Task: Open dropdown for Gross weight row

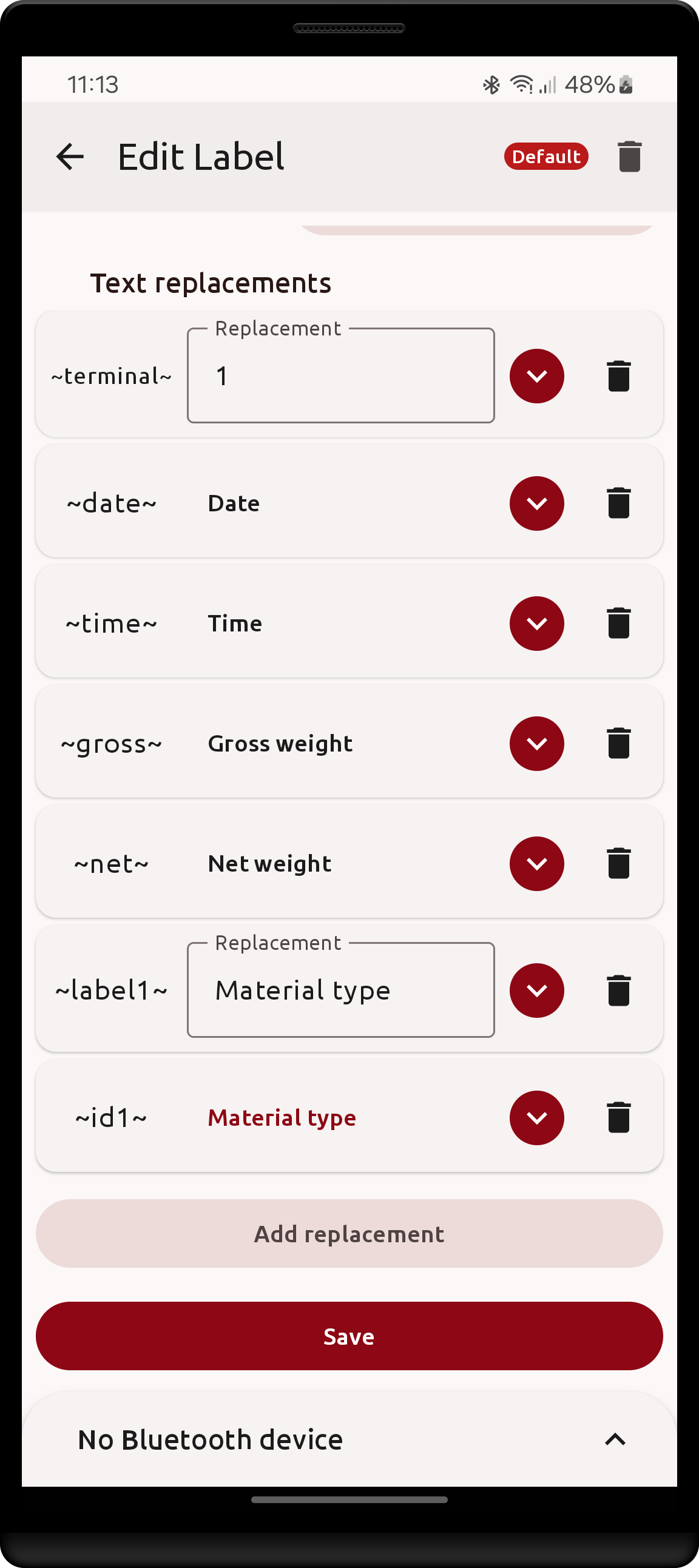Action: [536, 743]
